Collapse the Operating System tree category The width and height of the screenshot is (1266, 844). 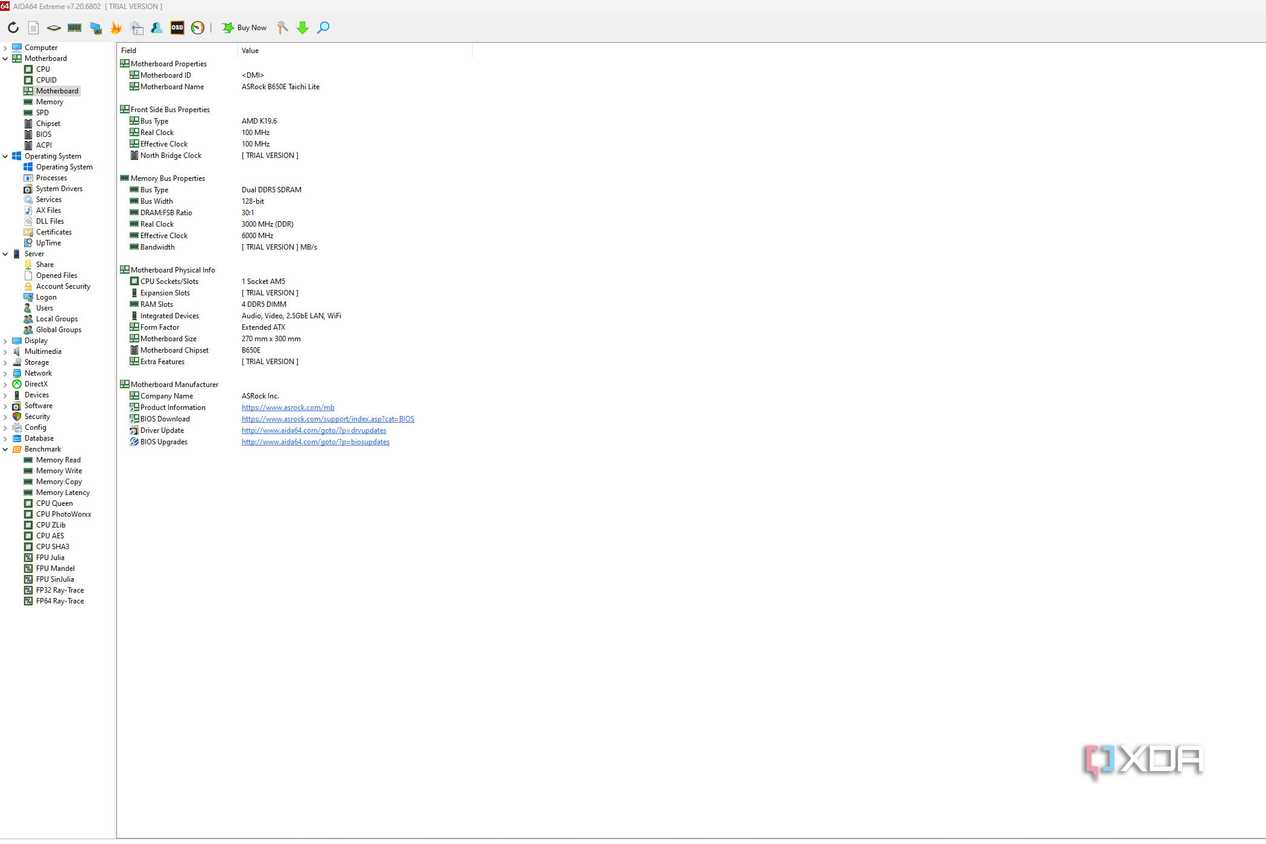click(x=5, y=156)
